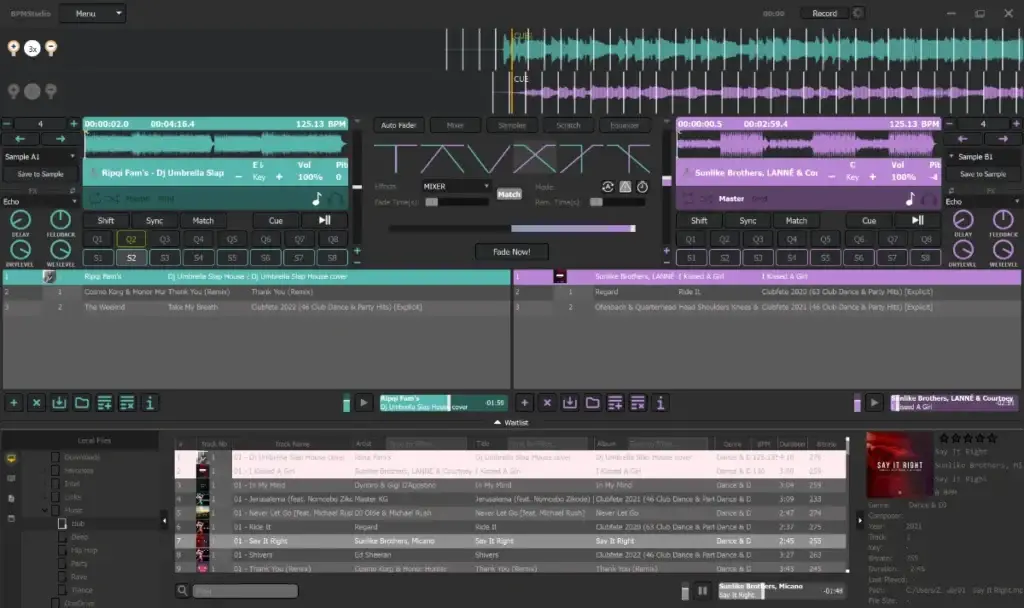
Task: Click the info icon on the right playlist toolbar
Action: pyautogui.click(x=660, y=403)
